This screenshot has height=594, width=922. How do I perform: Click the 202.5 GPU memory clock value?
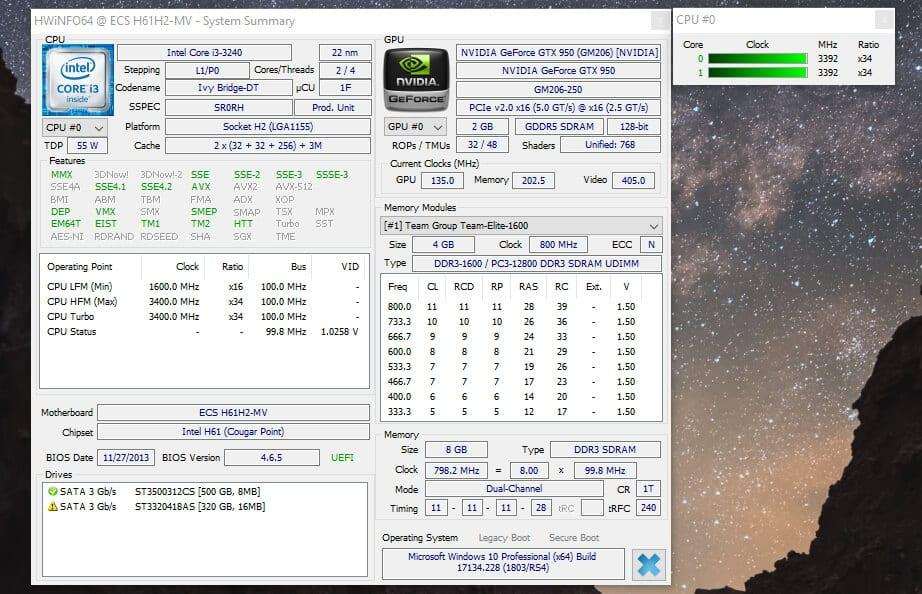533,181
